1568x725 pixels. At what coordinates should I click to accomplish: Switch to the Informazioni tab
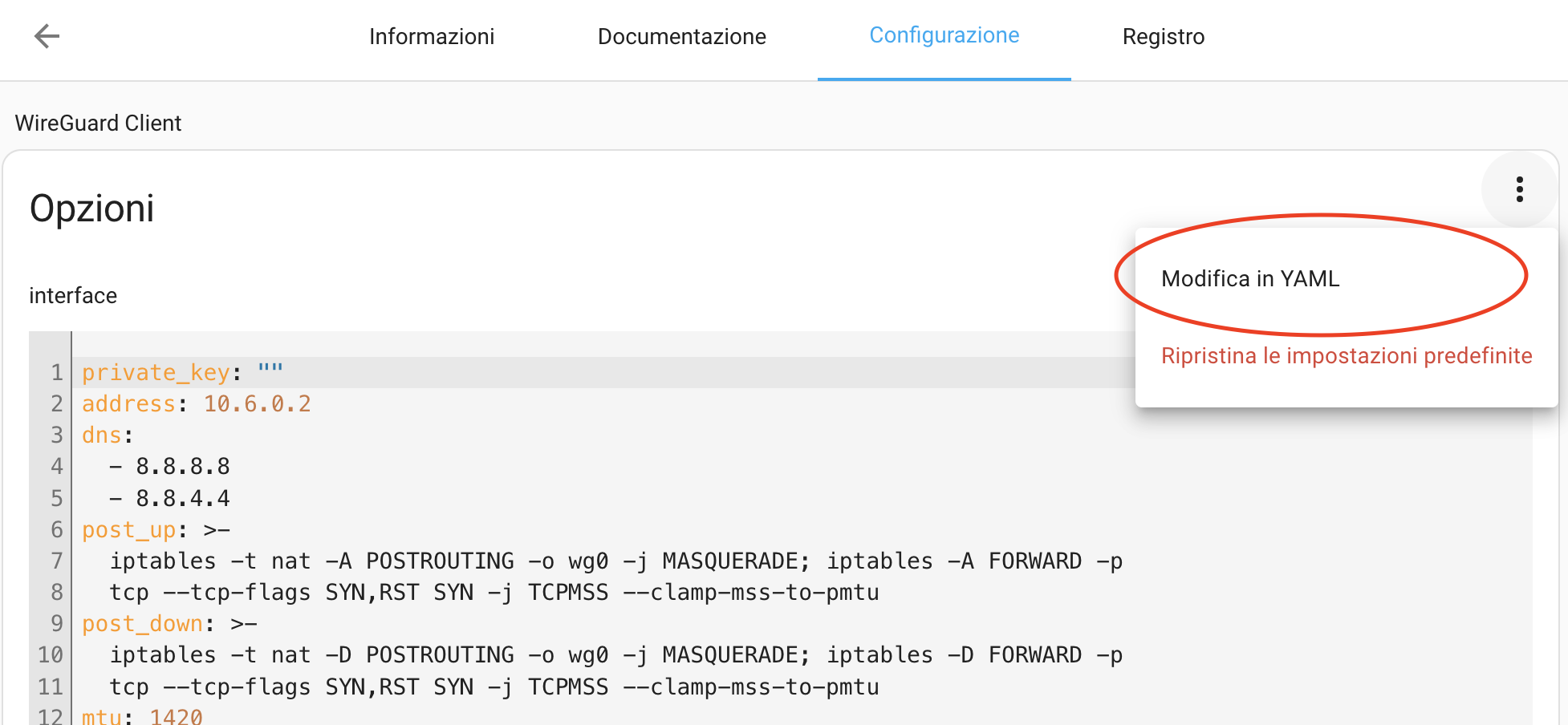pos(432,37)
